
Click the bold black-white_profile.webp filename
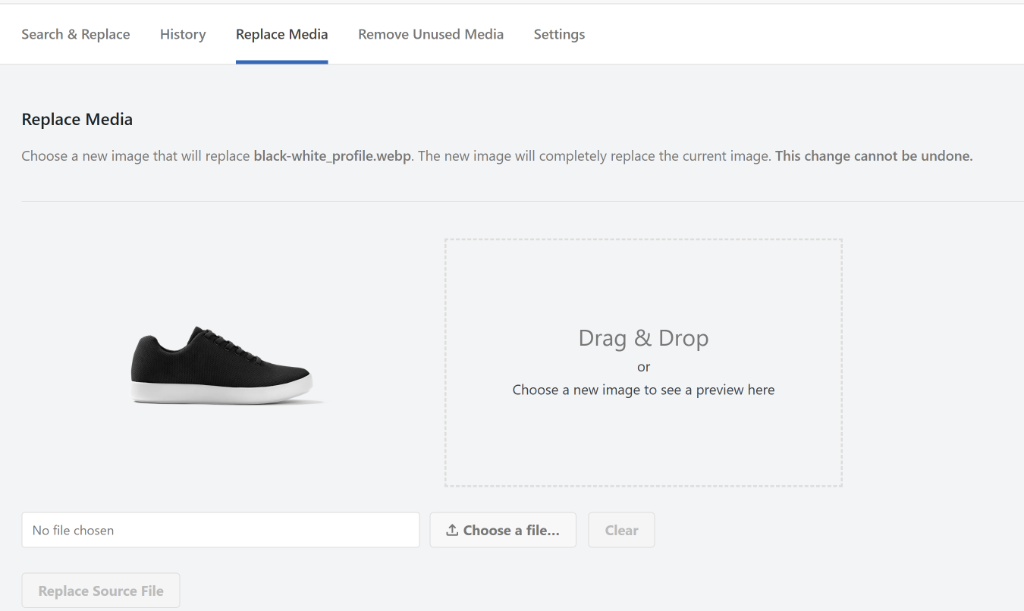(x=332, y=156)
